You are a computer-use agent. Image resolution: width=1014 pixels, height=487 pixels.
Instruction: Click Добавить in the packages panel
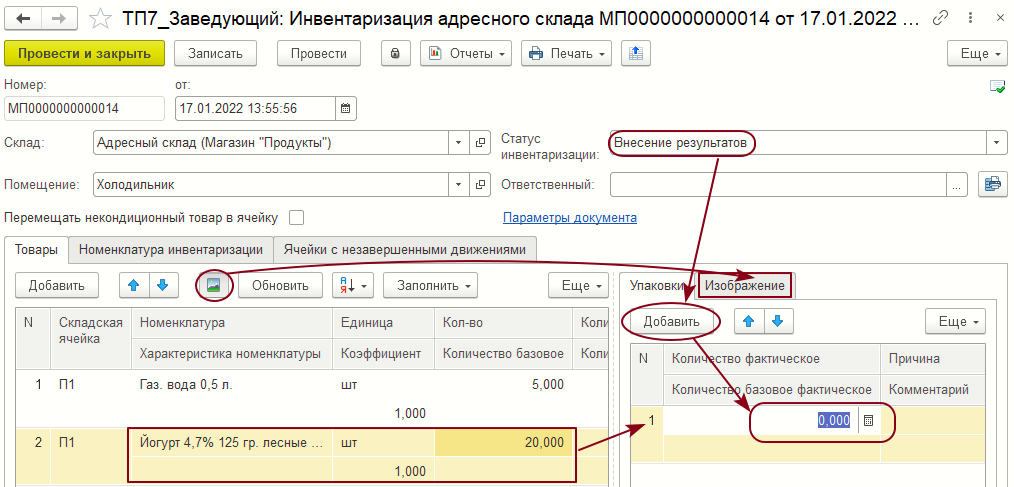(x=670, y=321)
